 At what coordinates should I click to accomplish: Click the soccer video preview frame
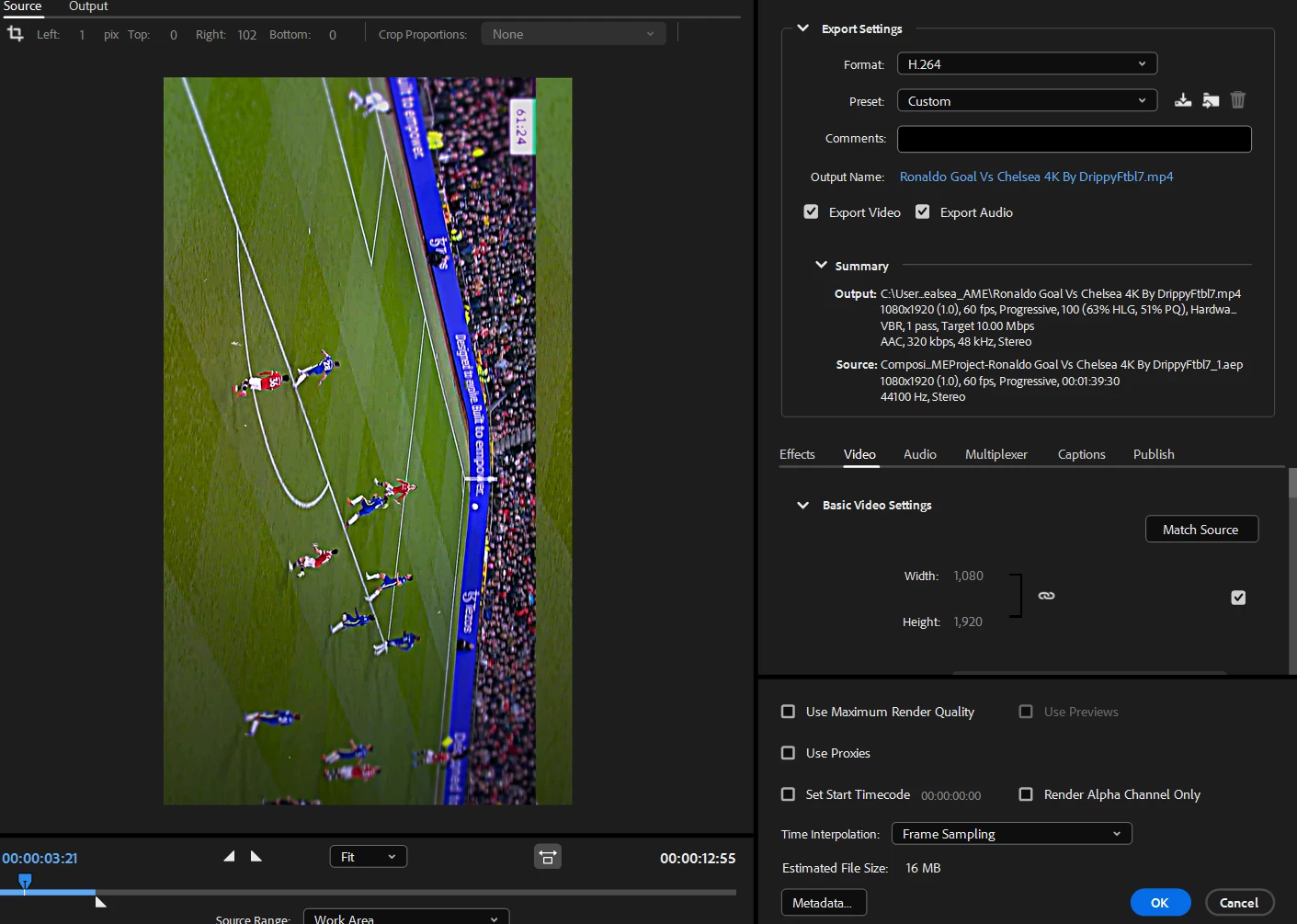click(x=368, y=441)
